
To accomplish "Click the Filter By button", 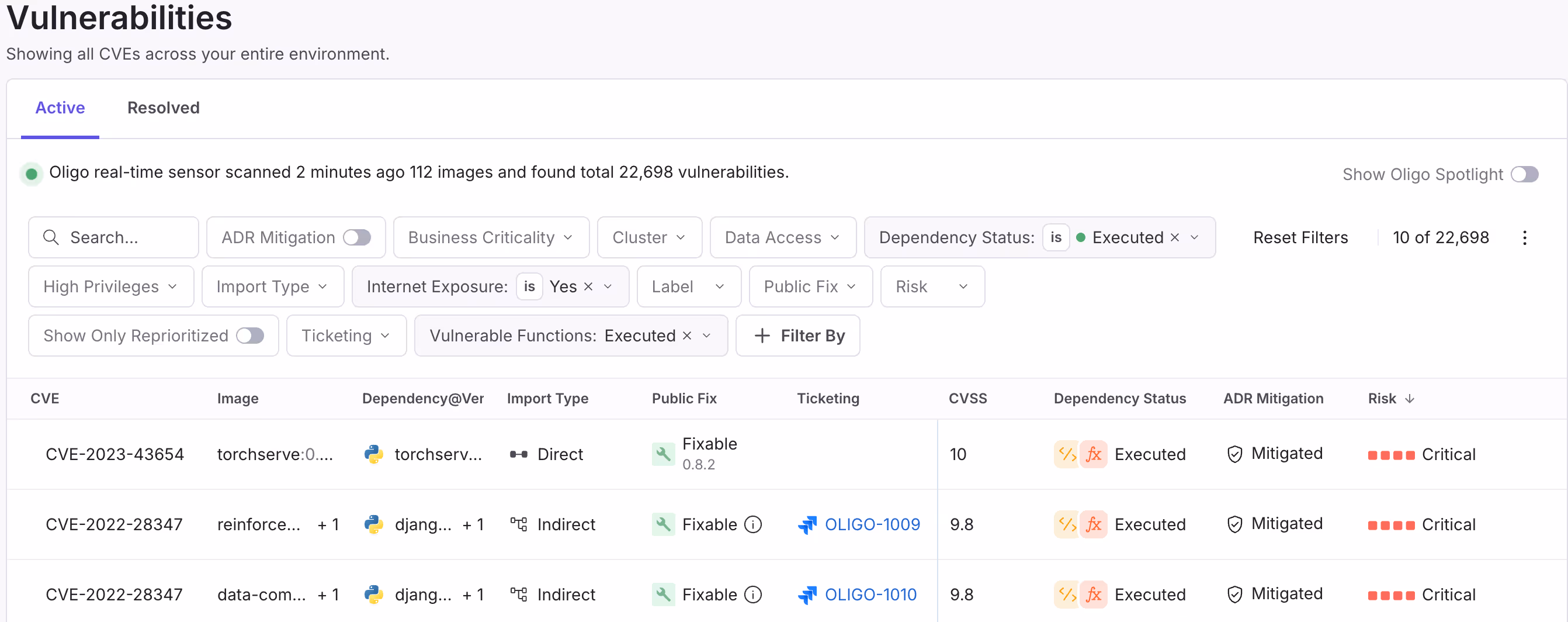I will point(797,336).
